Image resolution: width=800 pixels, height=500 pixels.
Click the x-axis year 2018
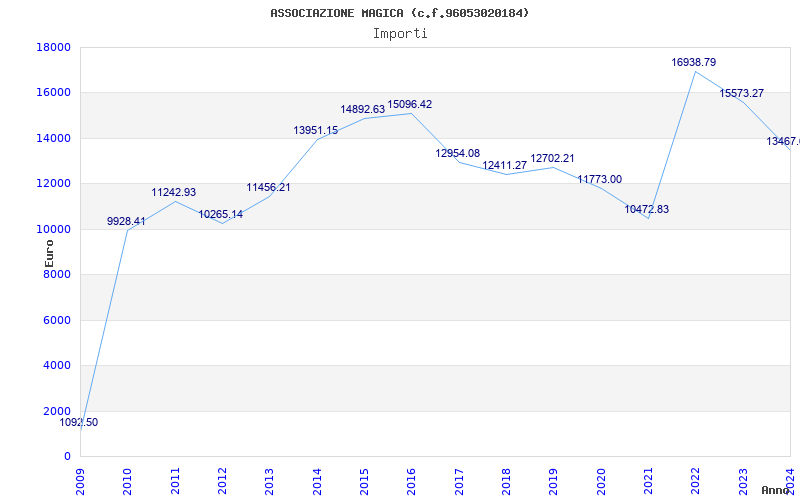tap(506, 482)
